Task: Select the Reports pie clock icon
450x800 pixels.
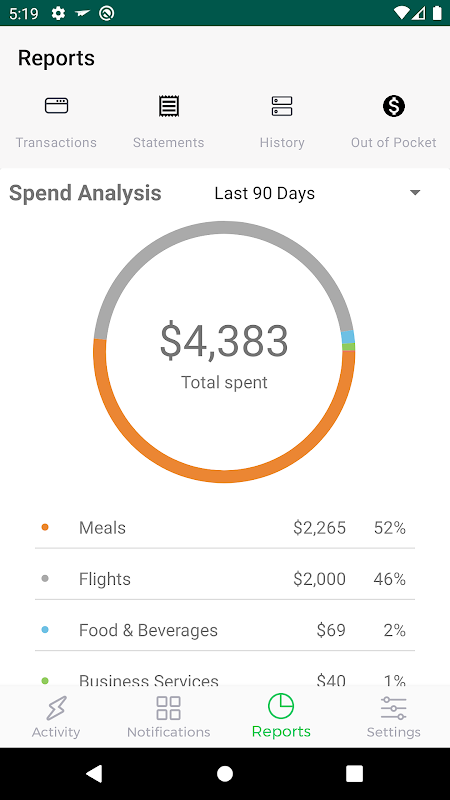Action: [281, 706]
